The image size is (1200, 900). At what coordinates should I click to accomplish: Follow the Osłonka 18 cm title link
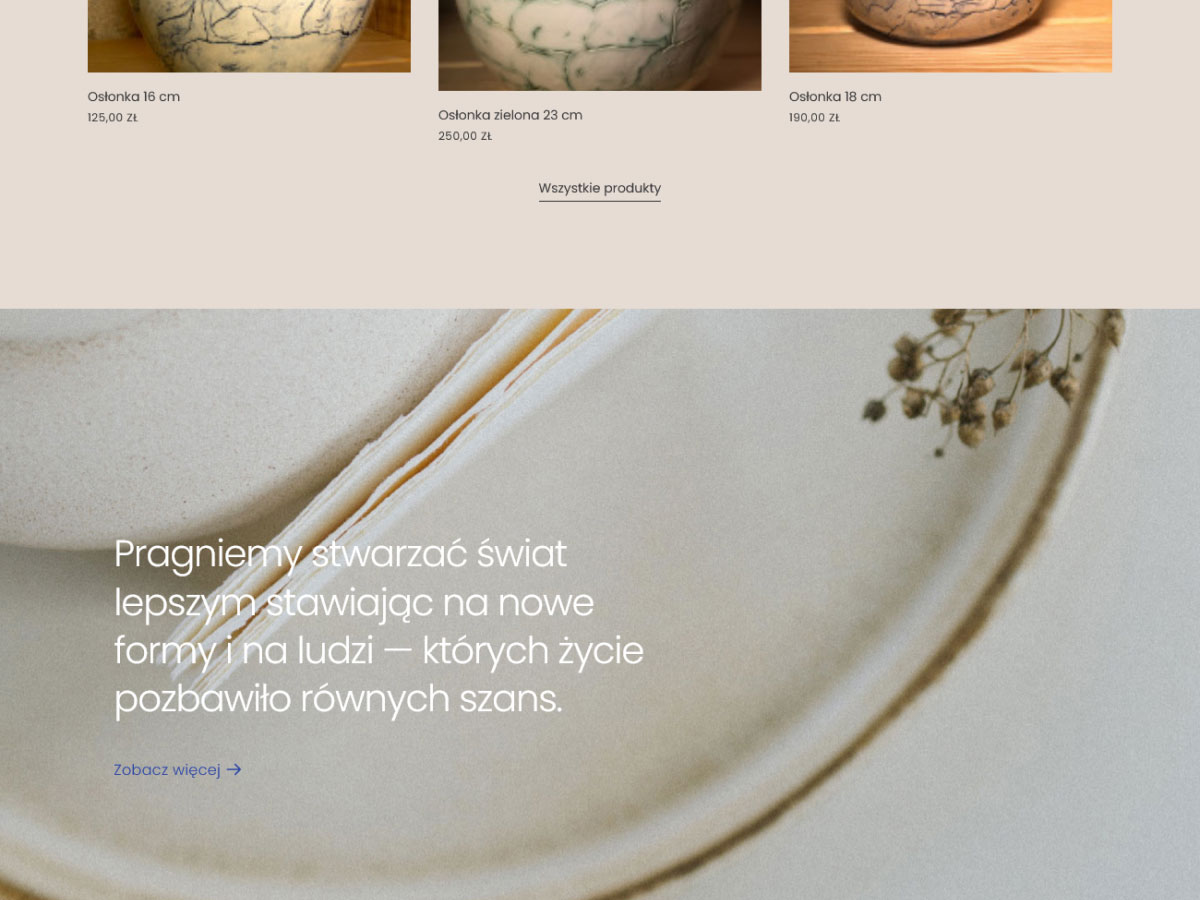coord(835,97)
